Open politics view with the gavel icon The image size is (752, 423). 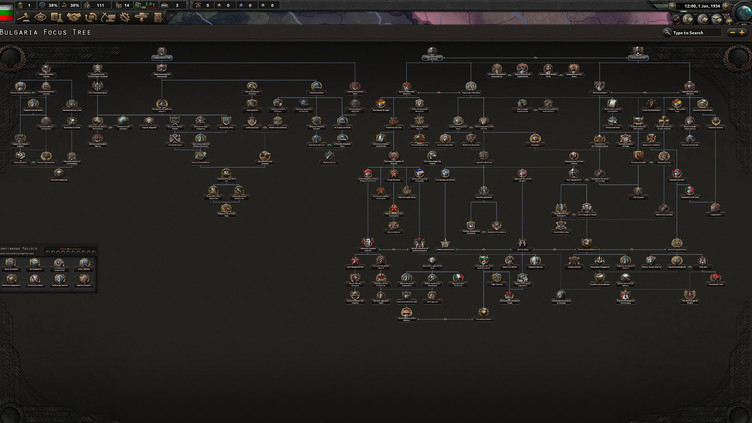click(24, 18)
